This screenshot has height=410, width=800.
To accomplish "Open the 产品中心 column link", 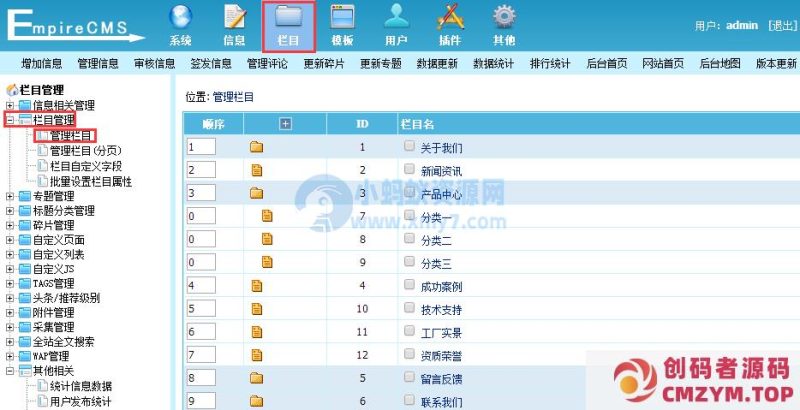I will (x=441, y=194).
